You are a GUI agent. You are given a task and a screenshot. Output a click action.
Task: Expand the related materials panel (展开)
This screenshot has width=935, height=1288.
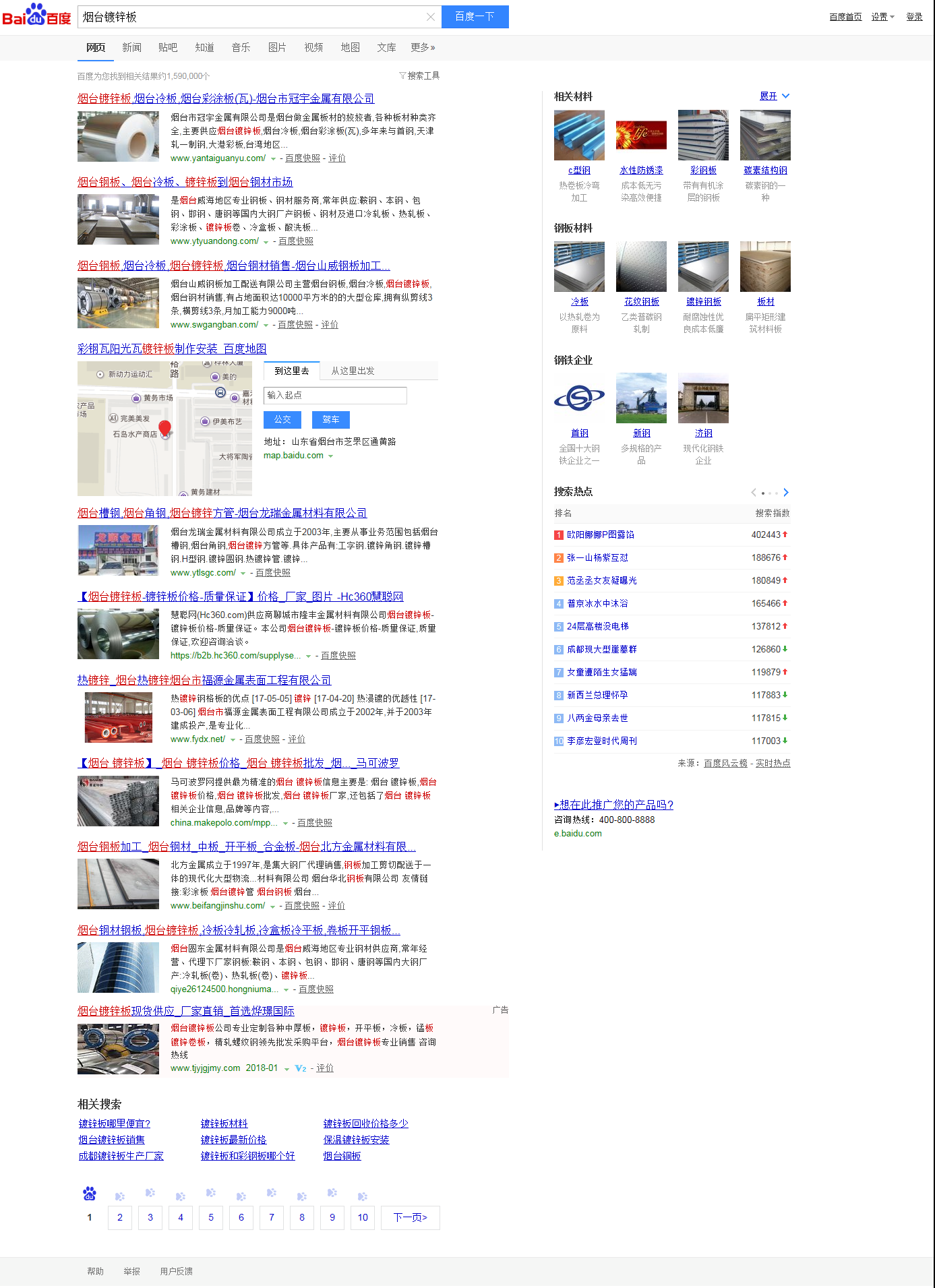(x=774, y=96)
